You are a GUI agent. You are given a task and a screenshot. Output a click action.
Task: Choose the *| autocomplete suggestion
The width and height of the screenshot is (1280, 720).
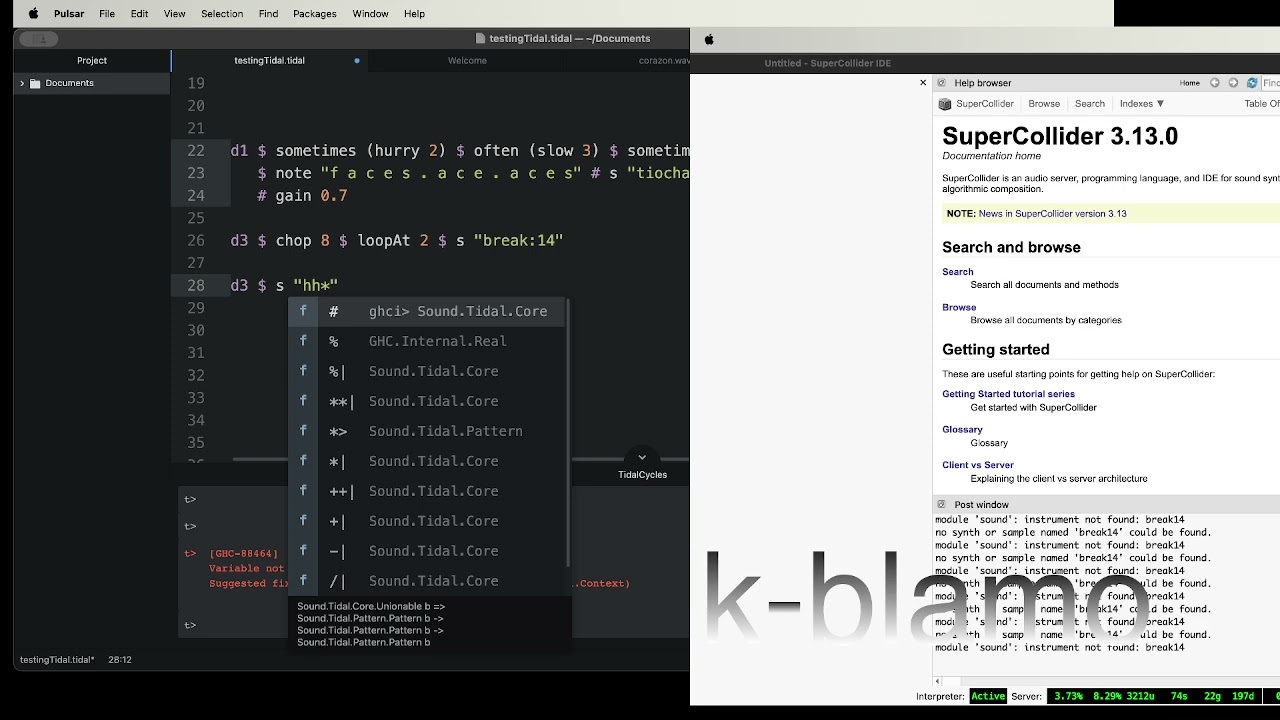click(428, 461)
